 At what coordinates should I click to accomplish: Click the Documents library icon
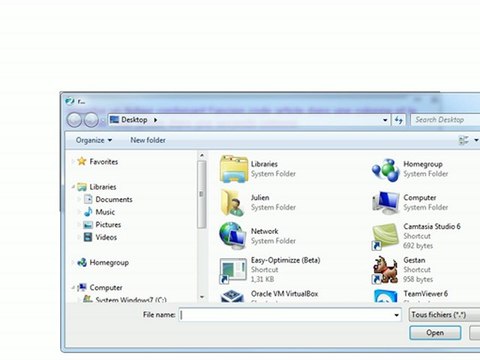88,199
